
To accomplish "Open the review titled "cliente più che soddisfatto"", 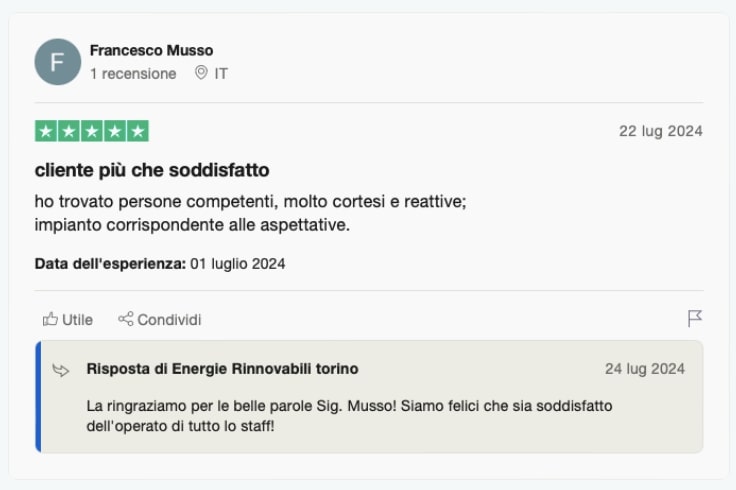I will coord(152,170).
